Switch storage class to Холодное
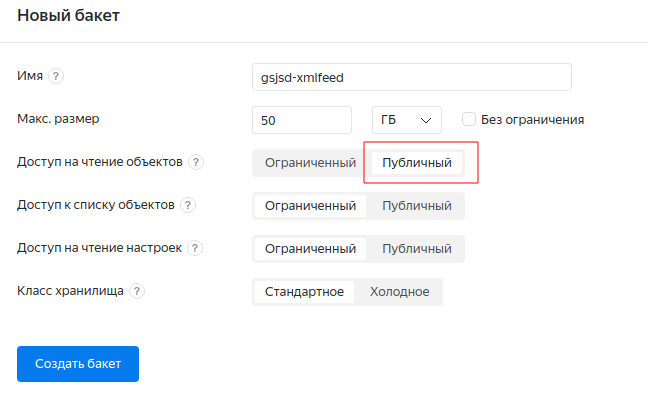Image resolution: width=648 pixels, height=403 pixels. [399, 292]
